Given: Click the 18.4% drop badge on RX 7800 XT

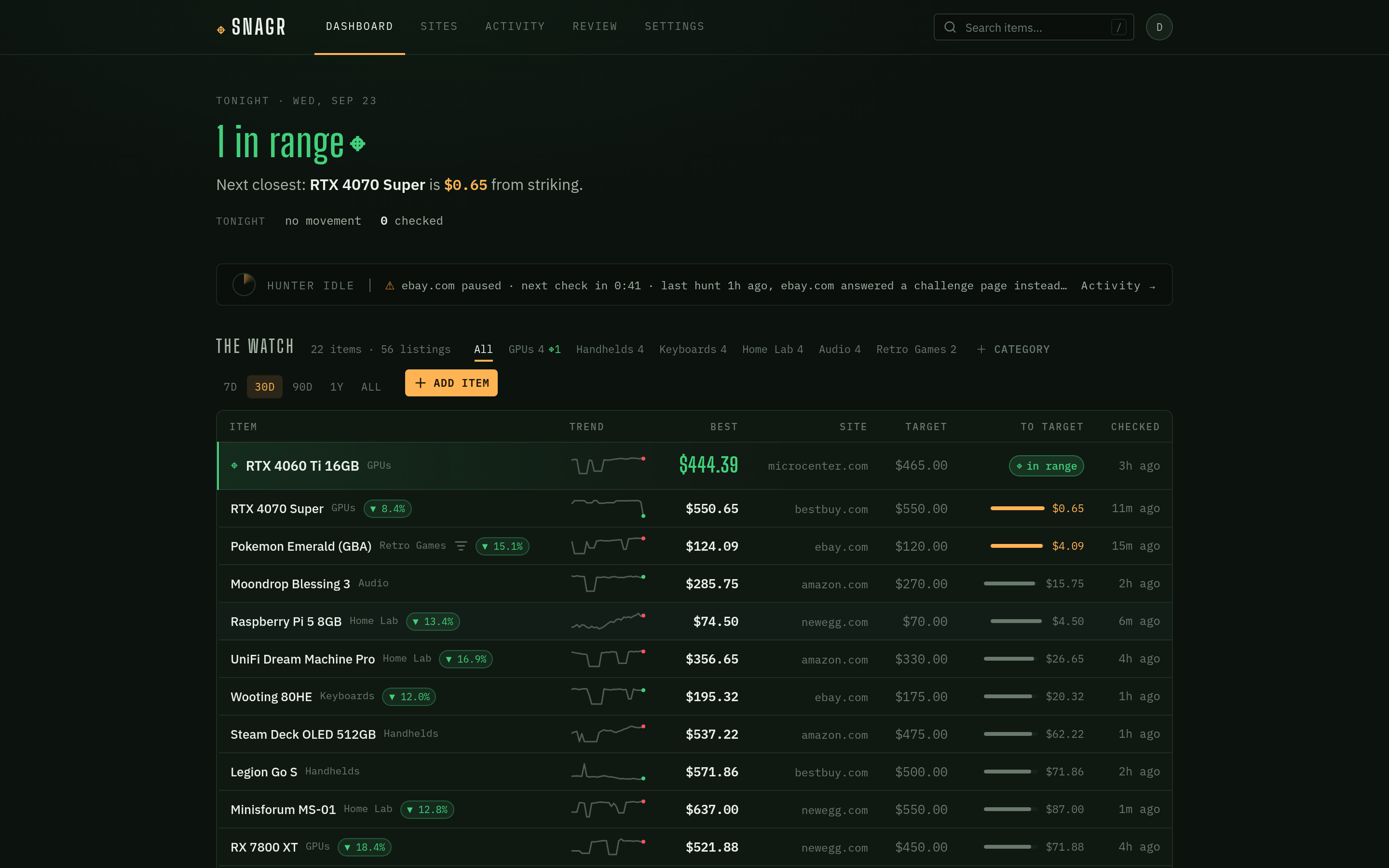Looking at the screenshot, I should click(x=365, y=847).
